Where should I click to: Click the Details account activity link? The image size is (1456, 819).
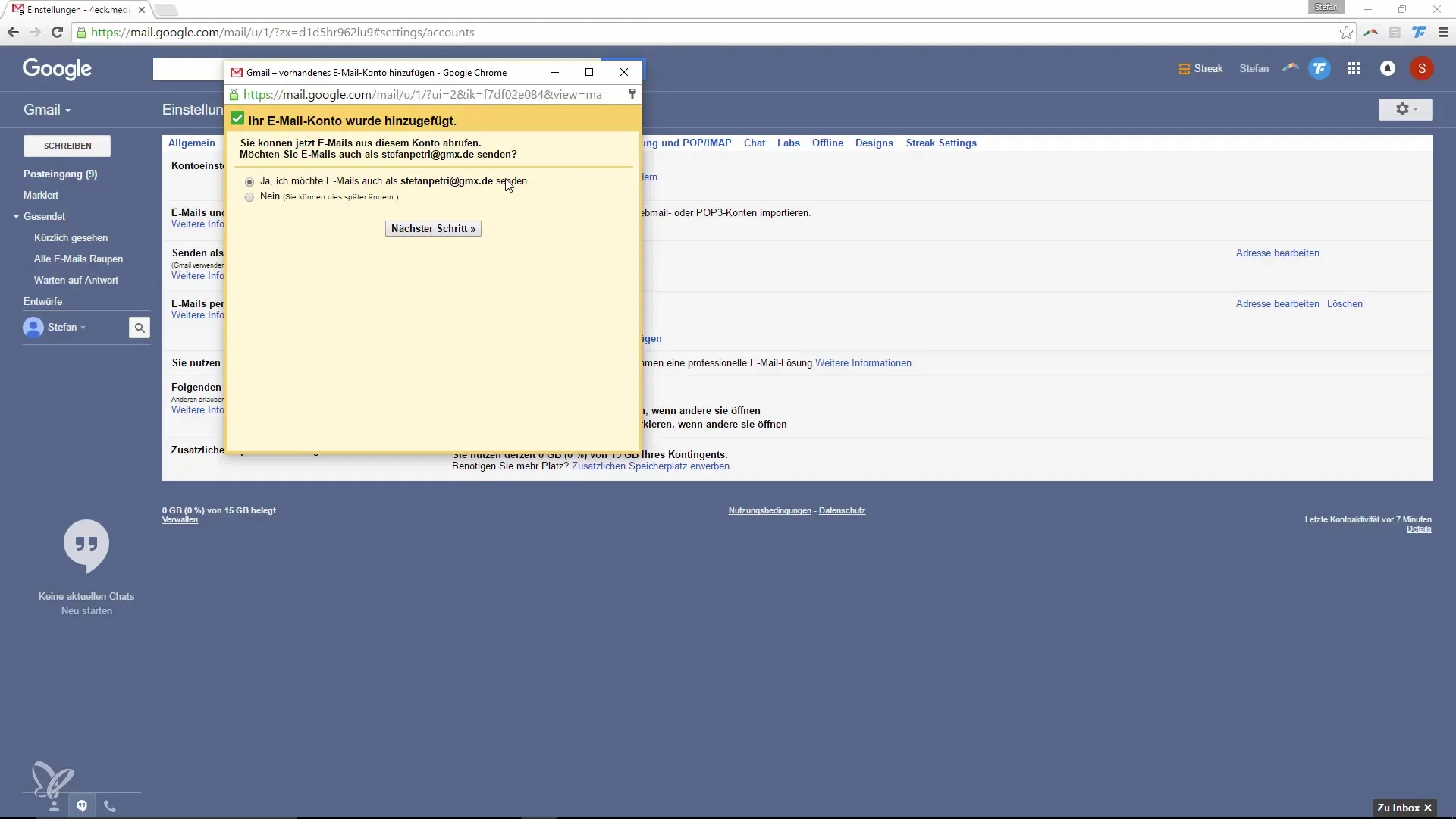1419,529
